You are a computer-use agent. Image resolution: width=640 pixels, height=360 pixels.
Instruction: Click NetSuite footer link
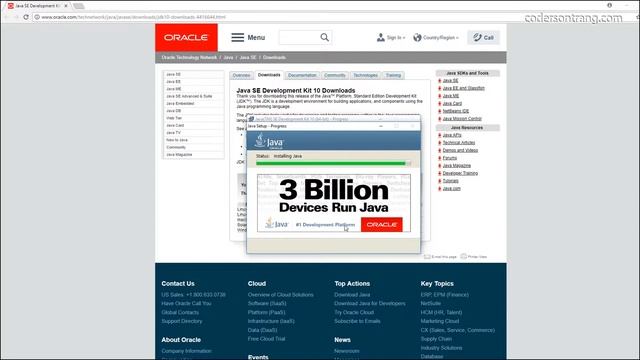[x=431, y=303]
